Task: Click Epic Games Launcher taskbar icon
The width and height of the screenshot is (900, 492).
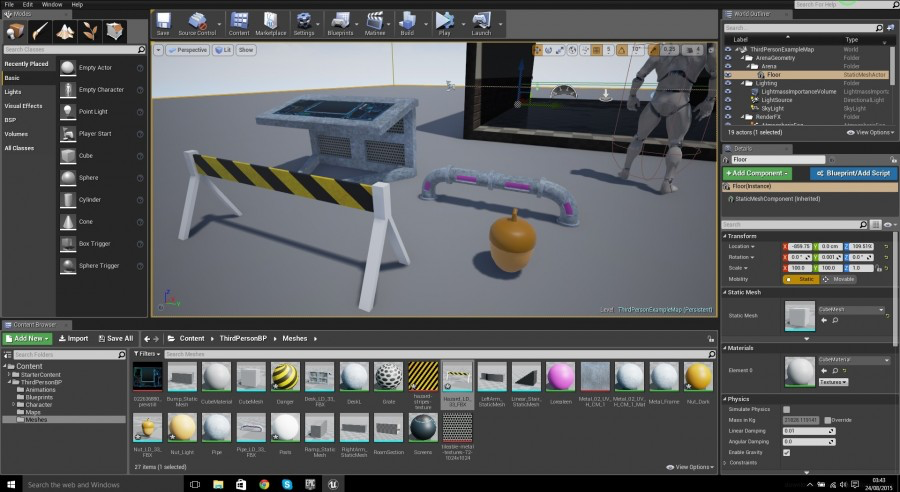Action: click(310, 484)
